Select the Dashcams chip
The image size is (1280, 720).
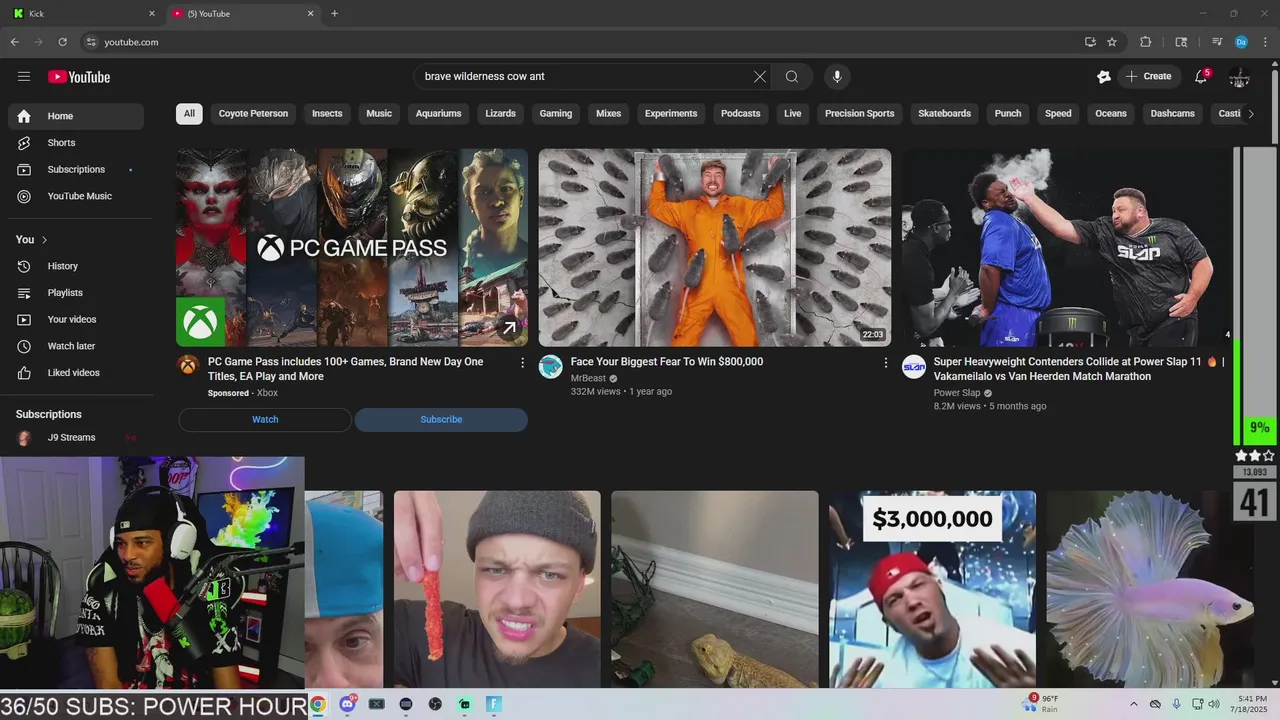coord(1172,113)
